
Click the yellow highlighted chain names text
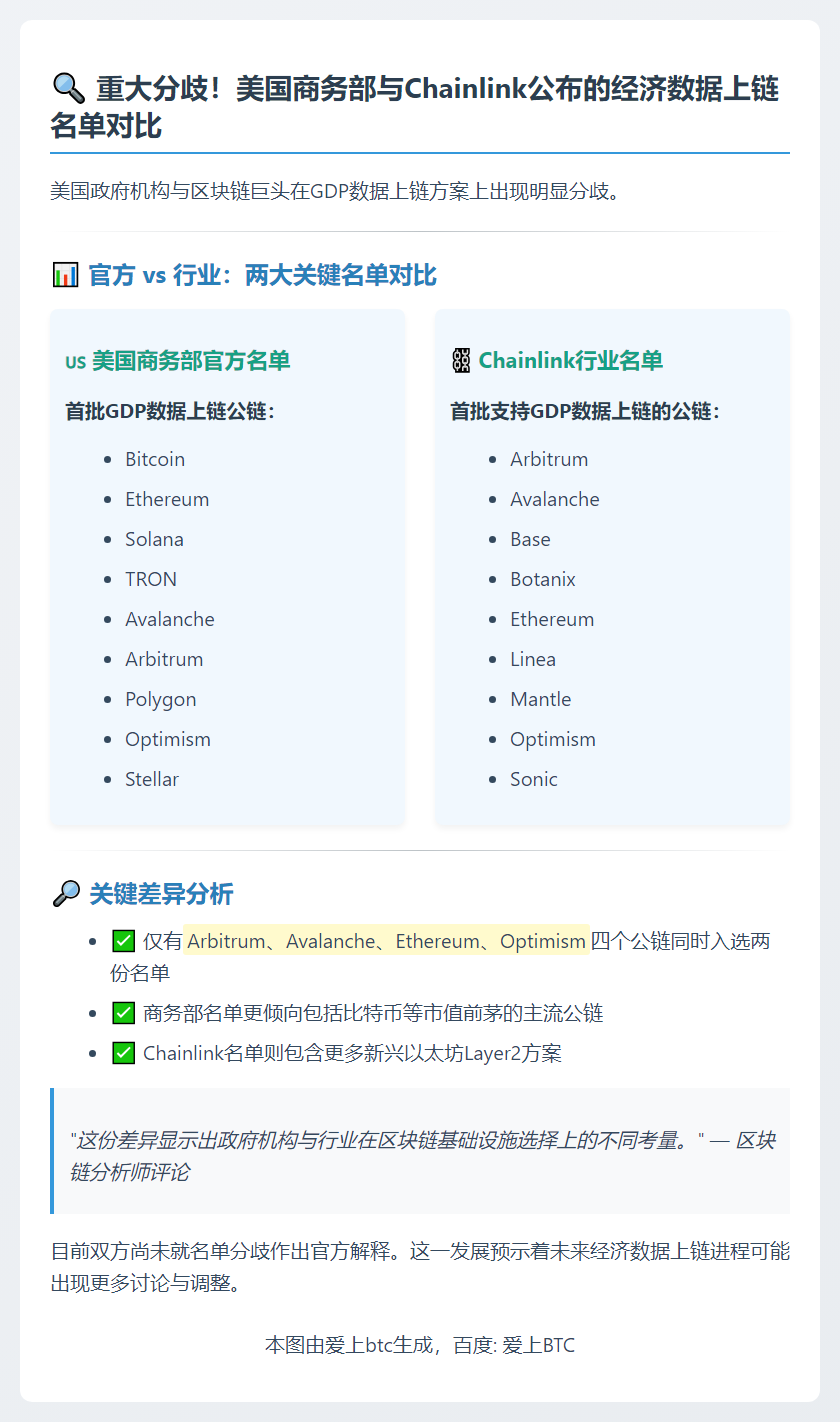(x=386, y=941)
